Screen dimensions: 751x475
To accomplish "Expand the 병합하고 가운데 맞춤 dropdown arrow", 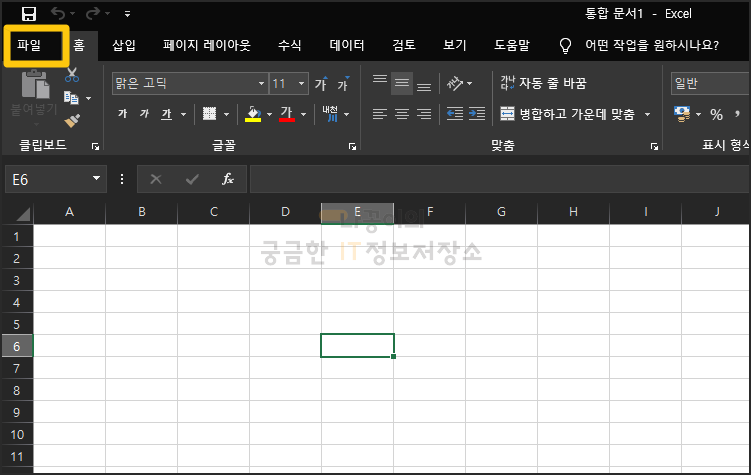I will point(648,114).
